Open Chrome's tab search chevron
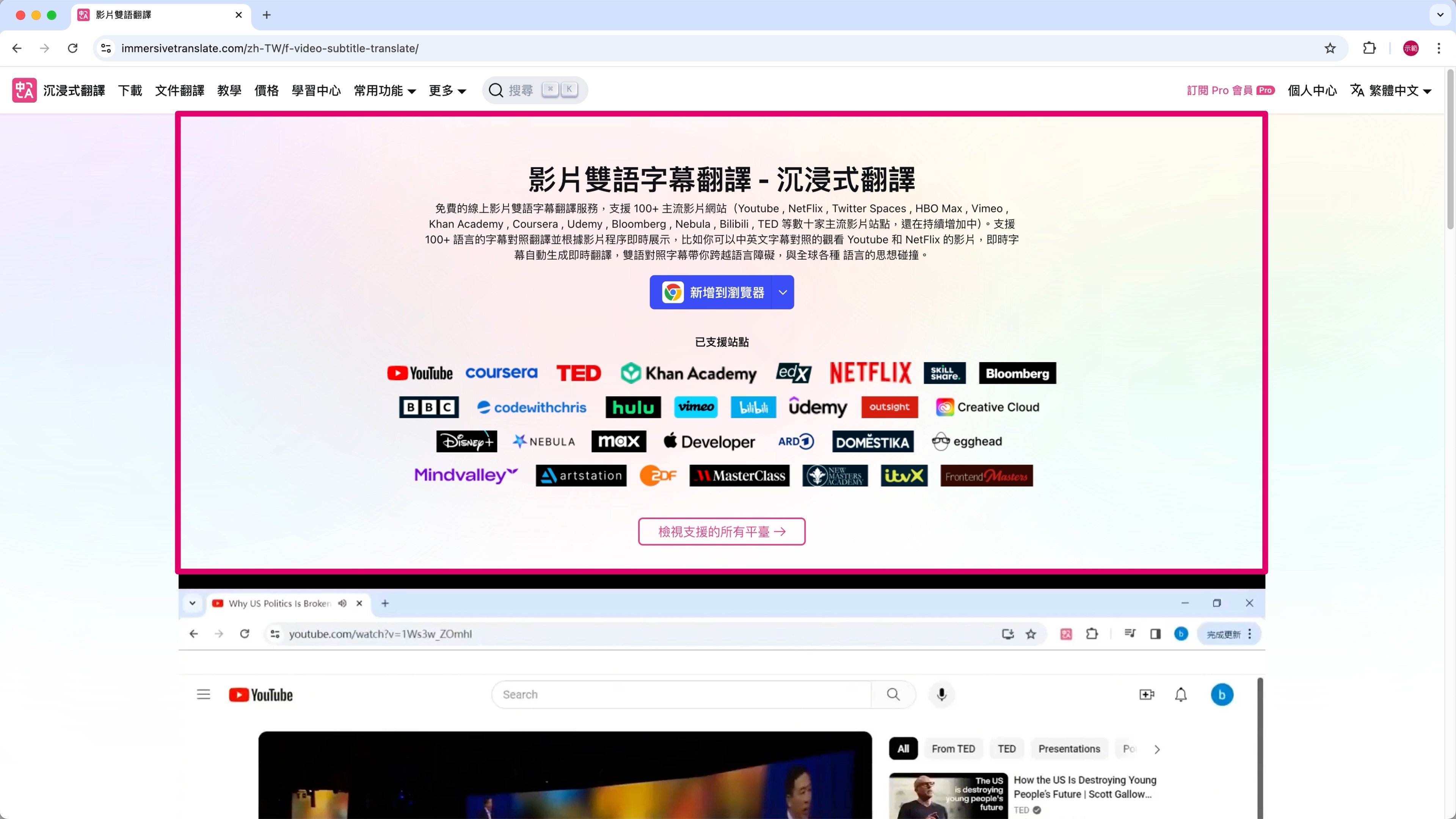 click(1440, 15)
